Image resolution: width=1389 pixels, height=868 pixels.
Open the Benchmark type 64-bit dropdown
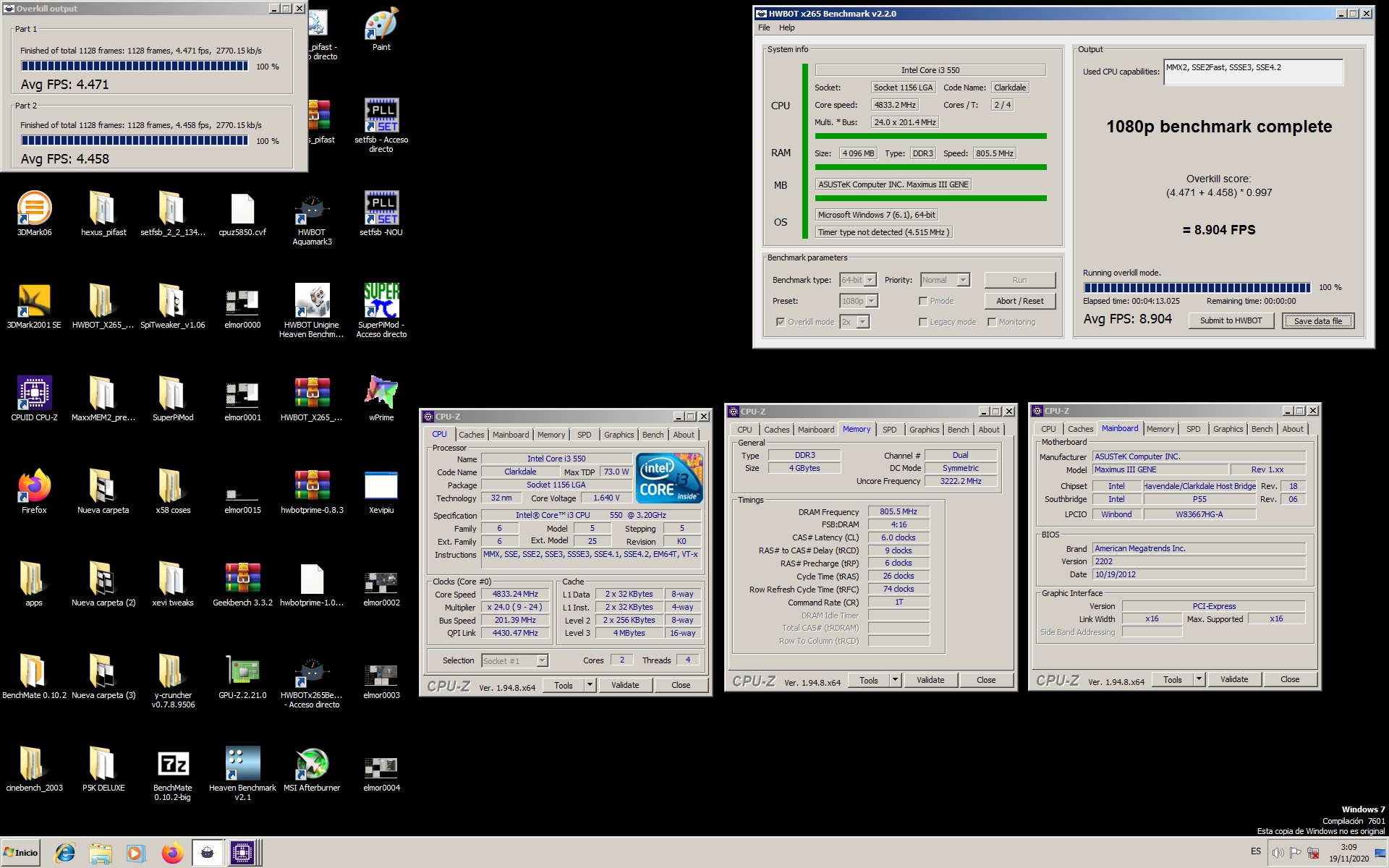(870, 280)
